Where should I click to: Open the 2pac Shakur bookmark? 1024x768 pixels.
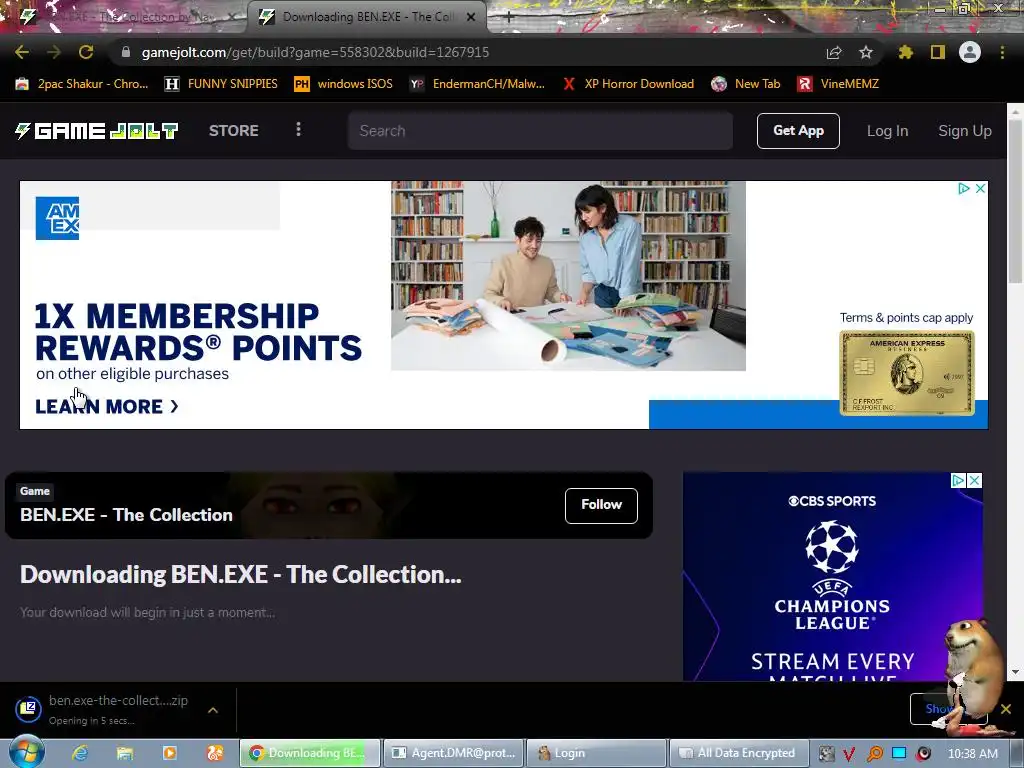point(82,84)
